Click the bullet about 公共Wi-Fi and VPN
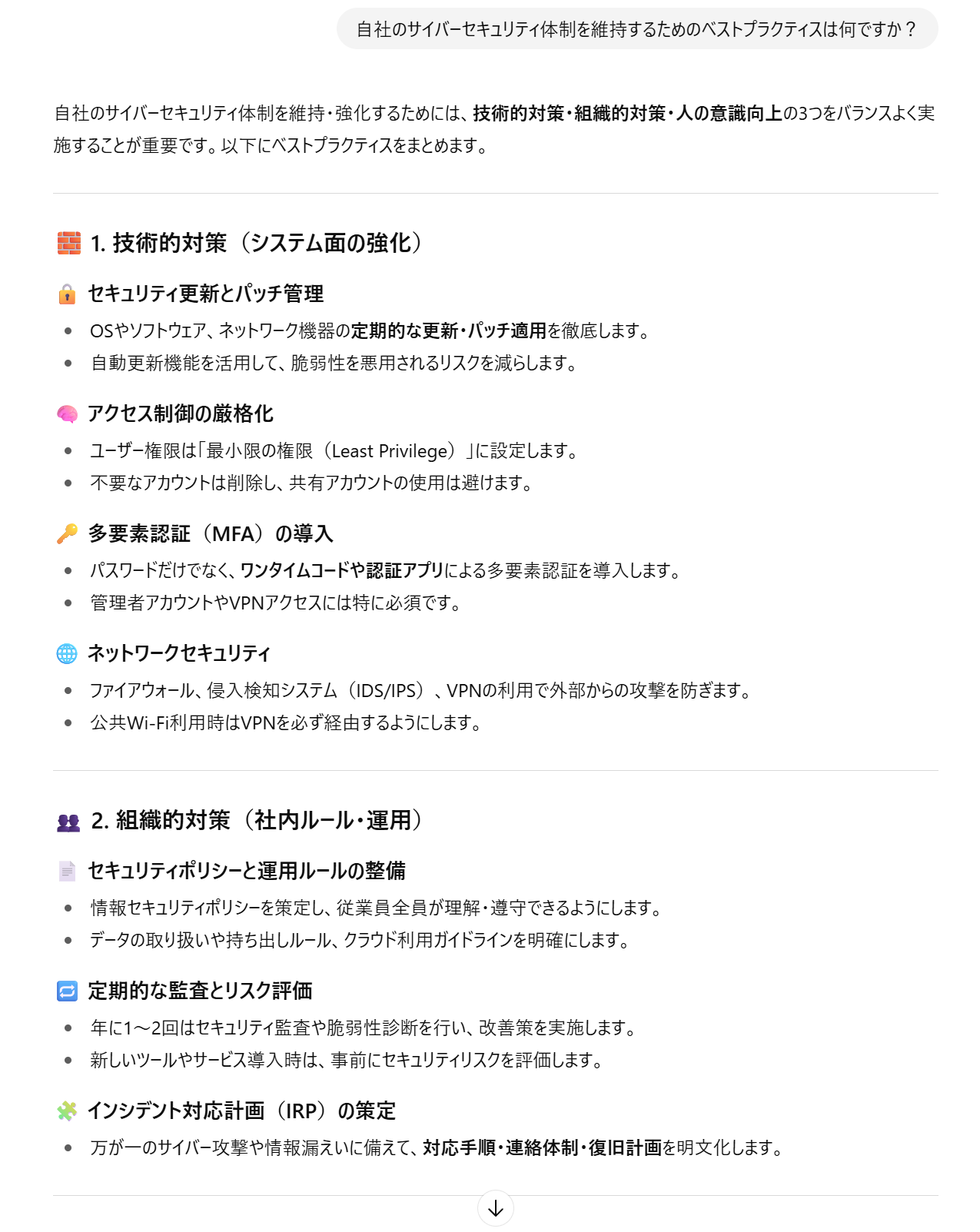Viewport: 980px width, 1232px height. click(x=285, y=722)
